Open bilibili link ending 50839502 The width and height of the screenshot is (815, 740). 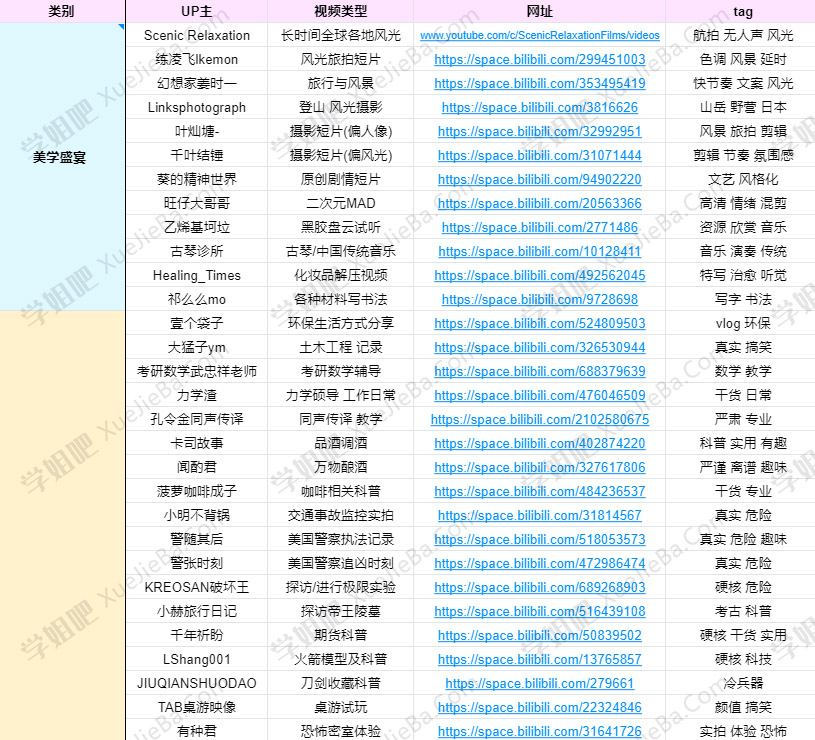tap(540, 635)
